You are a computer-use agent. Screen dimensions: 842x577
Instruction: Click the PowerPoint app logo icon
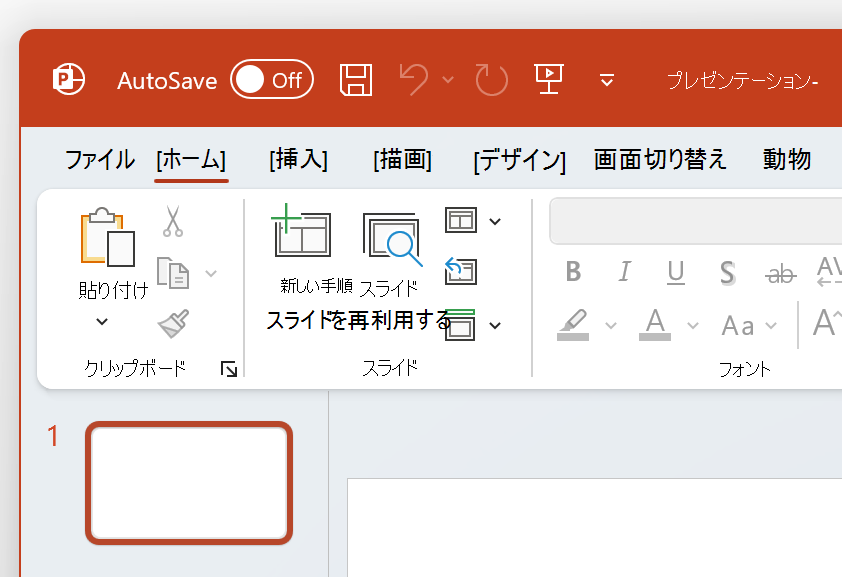[x=69, y=79]
